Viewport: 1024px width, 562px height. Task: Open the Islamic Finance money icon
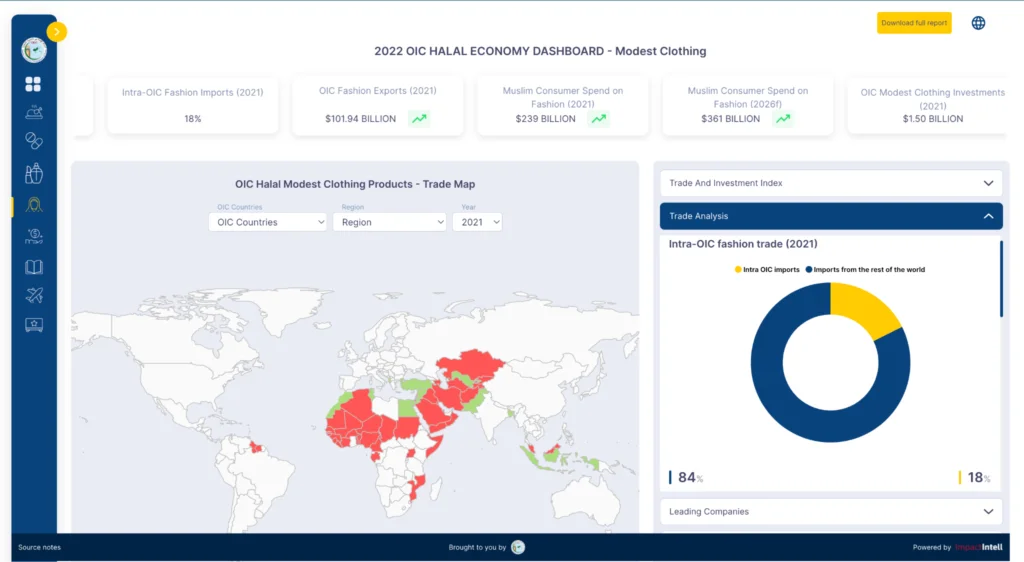pyautogui.click(x=34, y=236)
